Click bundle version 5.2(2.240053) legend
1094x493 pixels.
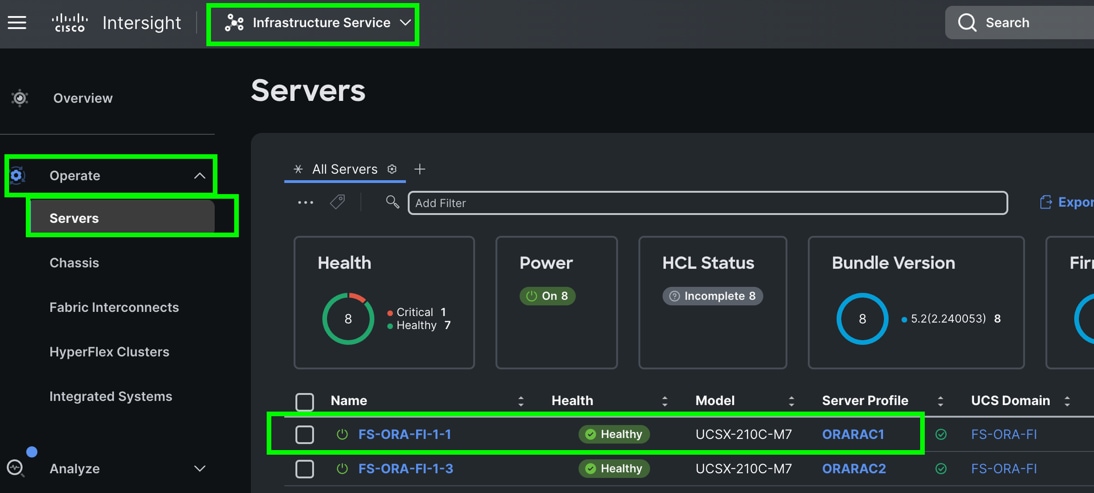(952, 319)
